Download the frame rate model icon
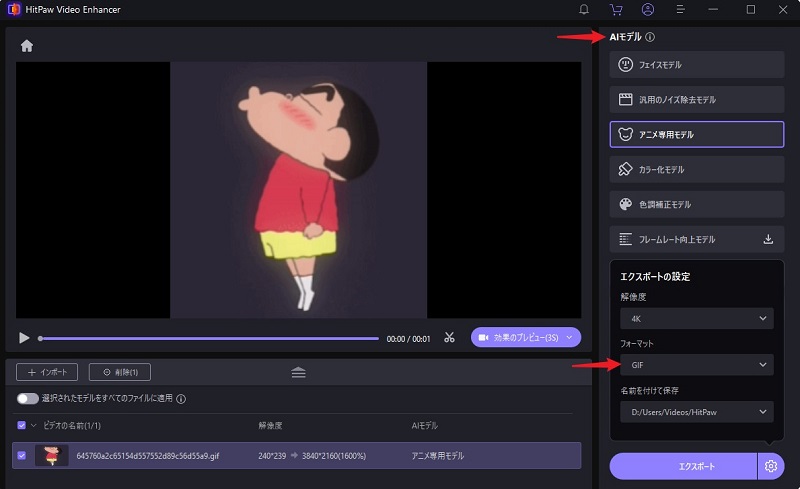The width and height of the screenshot is (800, 489). (768, 239)
